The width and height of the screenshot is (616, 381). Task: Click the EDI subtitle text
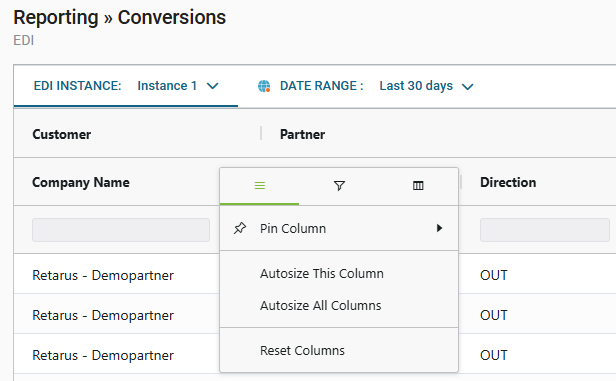point(24,40)
